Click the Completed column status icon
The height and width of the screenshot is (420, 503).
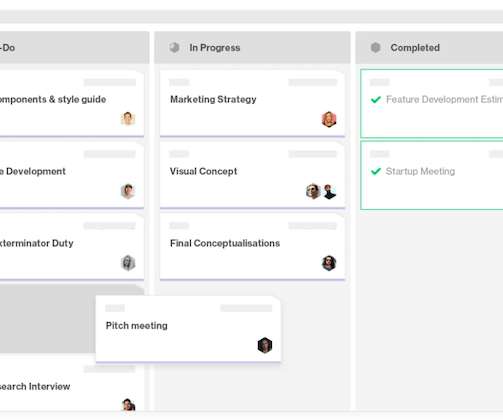pyautogui.click(x=375, y=48)
